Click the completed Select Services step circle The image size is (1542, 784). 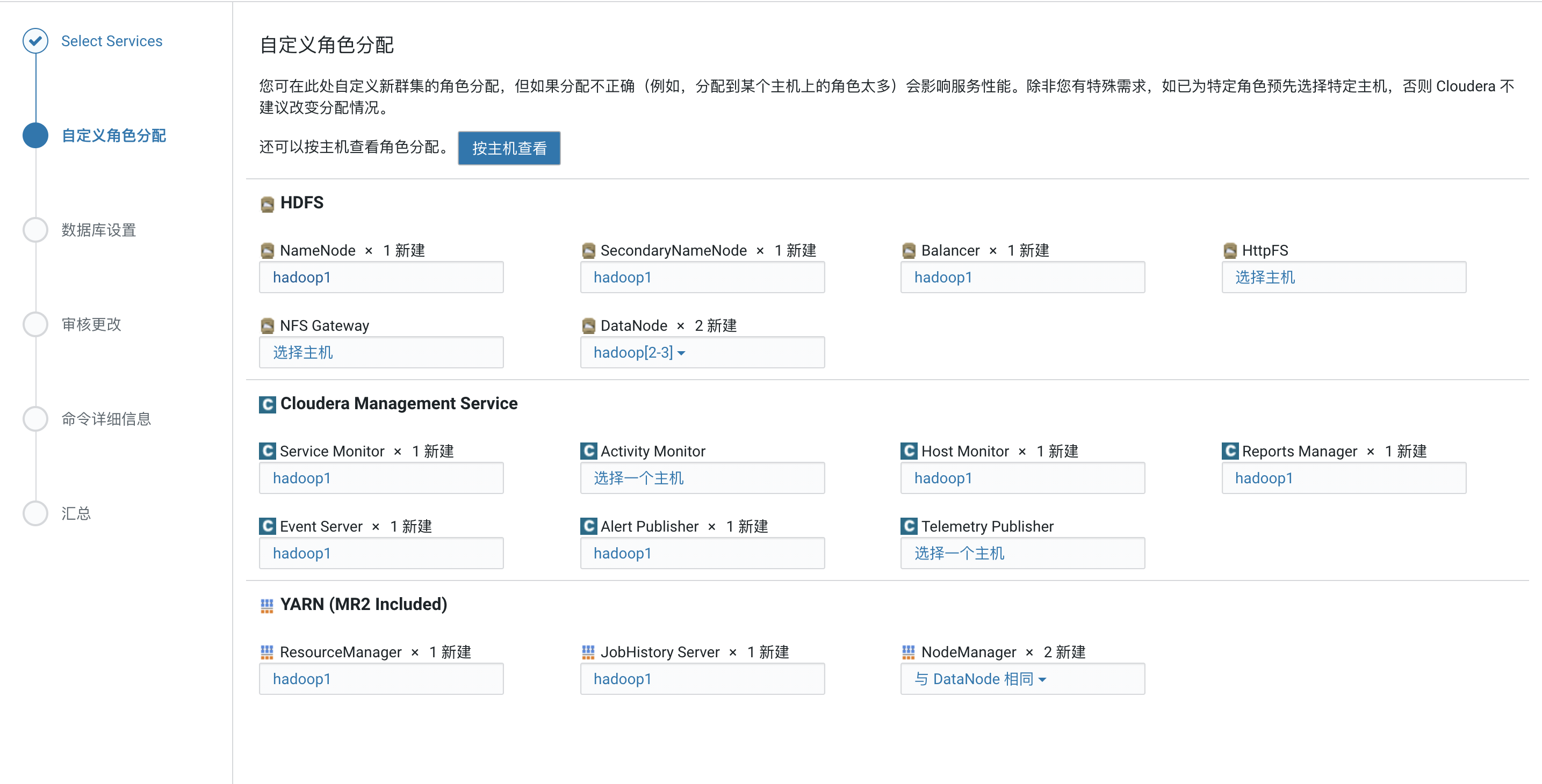[x=35, y=41]
